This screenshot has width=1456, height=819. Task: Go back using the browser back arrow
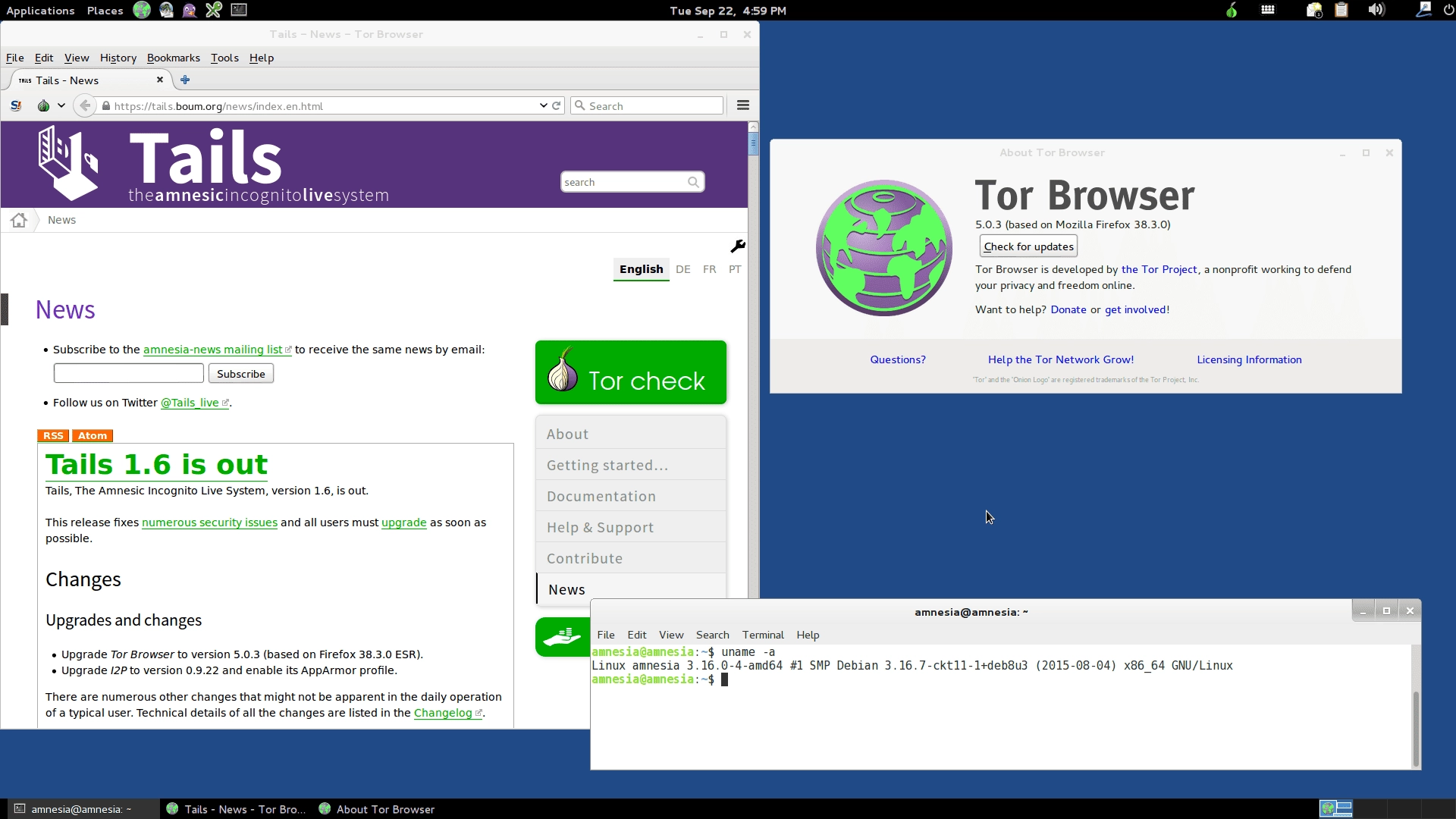pos(85,105)
